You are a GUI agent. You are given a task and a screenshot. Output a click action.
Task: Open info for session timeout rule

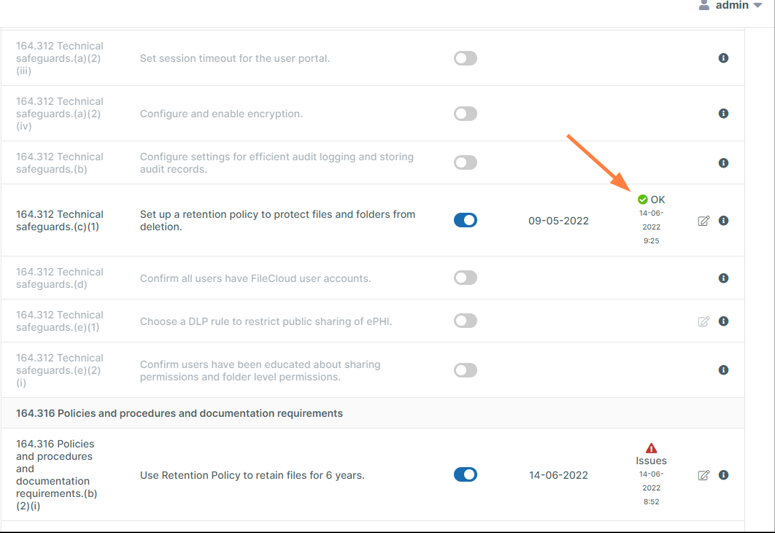723,59
